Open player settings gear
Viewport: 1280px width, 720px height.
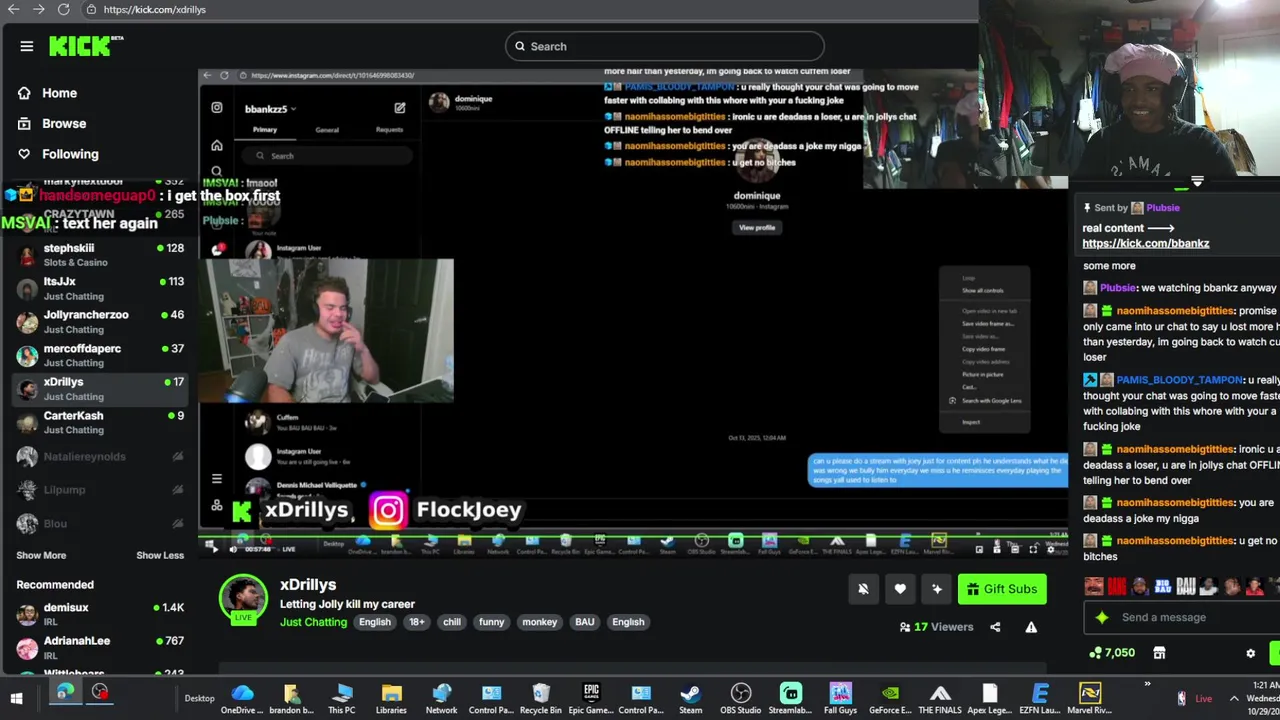(1050, 549)
